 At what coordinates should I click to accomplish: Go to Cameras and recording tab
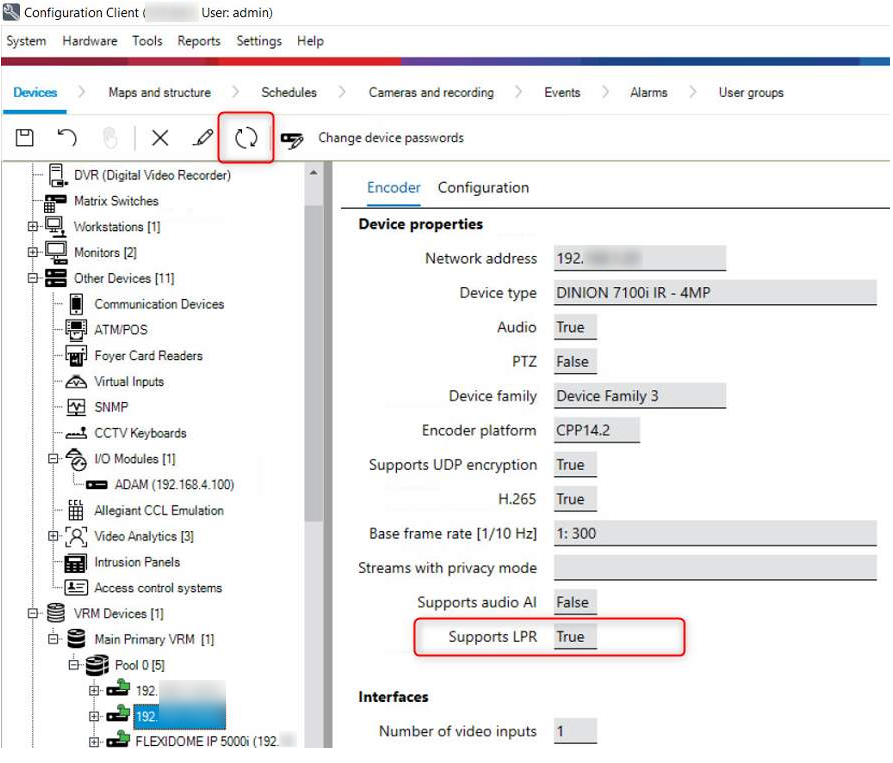point(431,93)
